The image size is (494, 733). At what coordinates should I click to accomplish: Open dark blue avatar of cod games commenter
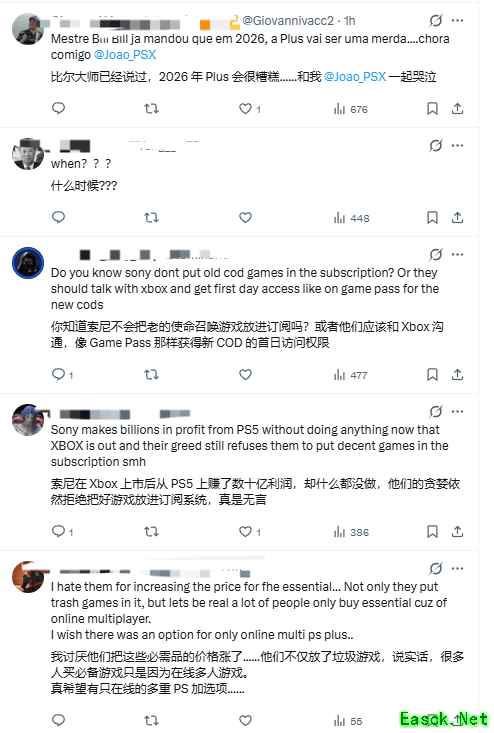click(28, 263)
